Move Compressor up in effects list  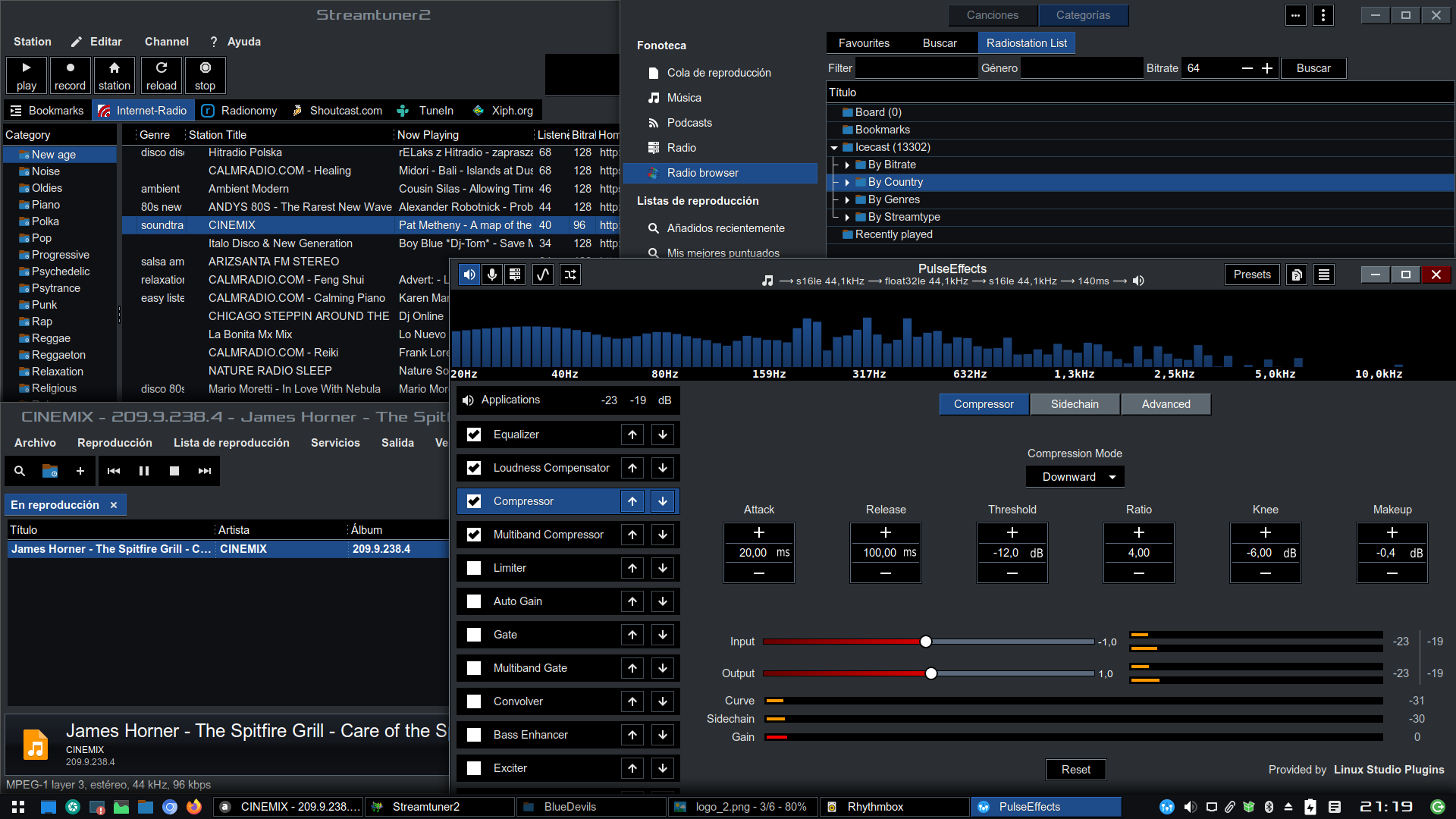632,501
